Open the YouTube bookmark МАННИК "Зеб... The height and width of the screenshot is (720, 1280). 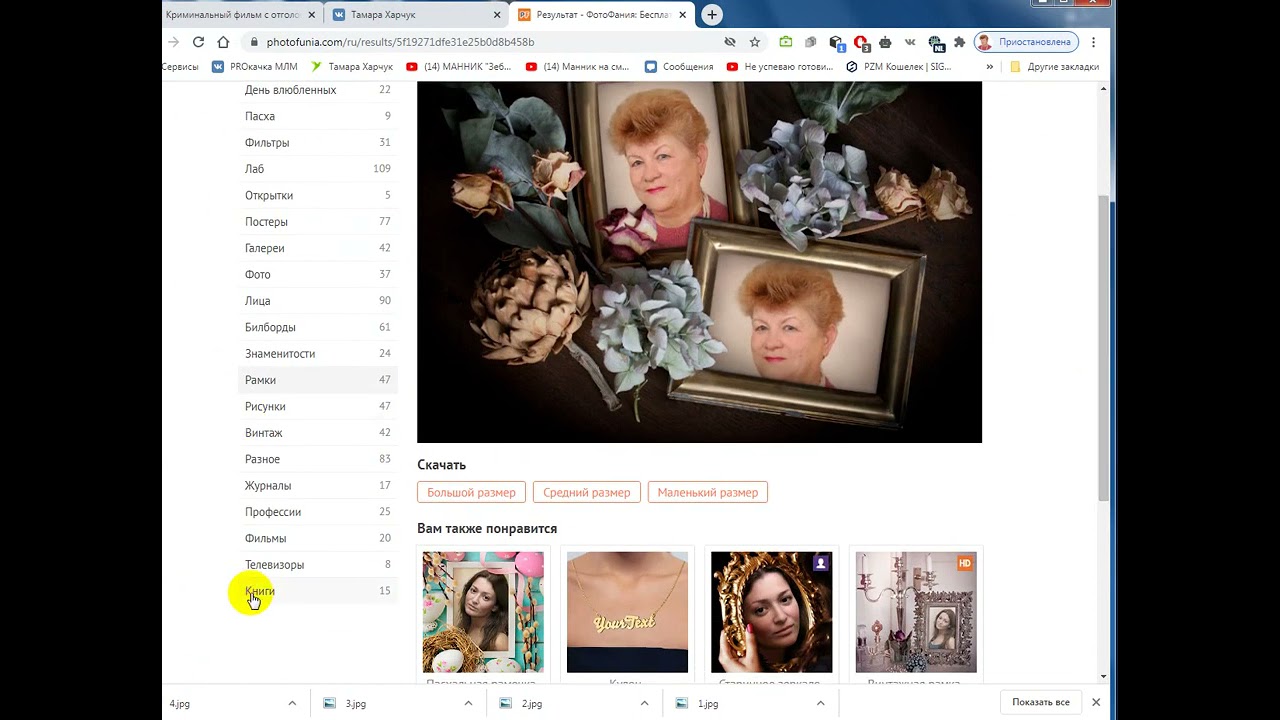pos(458,67)
